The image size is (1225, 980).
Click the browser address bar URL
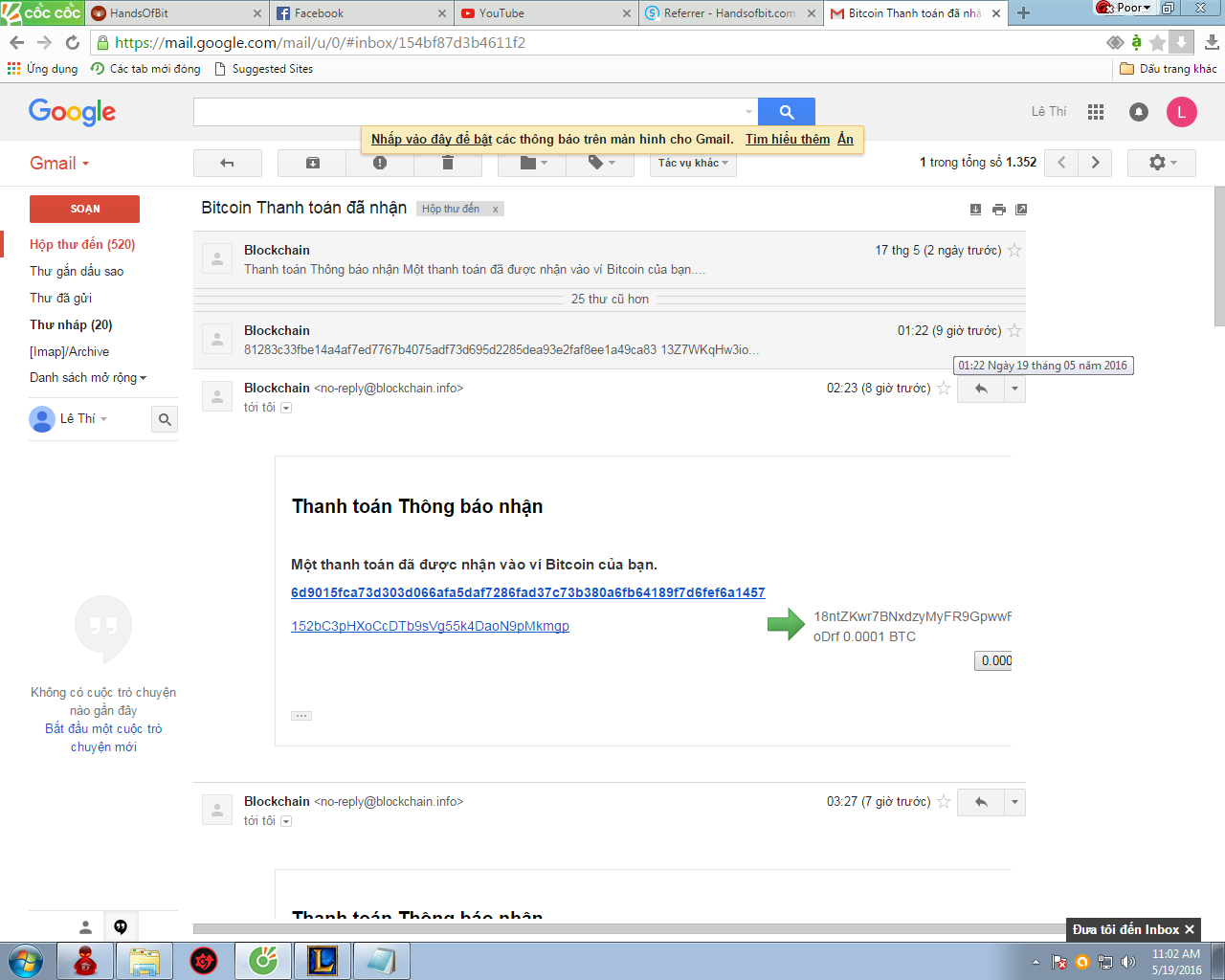tap(320, 42)
